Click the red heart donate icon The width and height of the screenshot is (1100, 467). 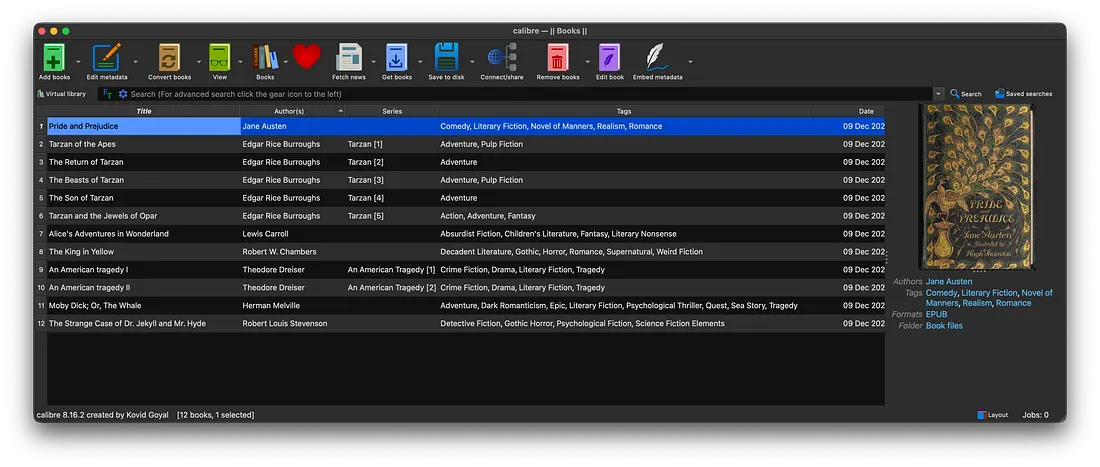(307, 56)
